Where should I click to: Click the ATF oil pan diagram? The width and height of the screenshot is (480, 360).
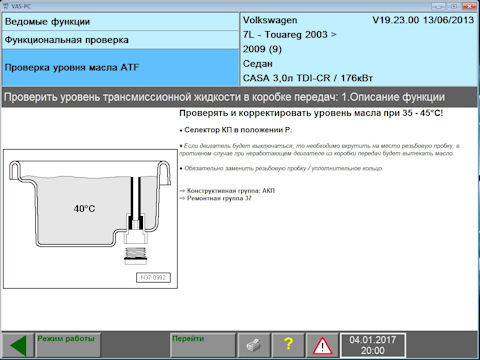tap(90, 219)
